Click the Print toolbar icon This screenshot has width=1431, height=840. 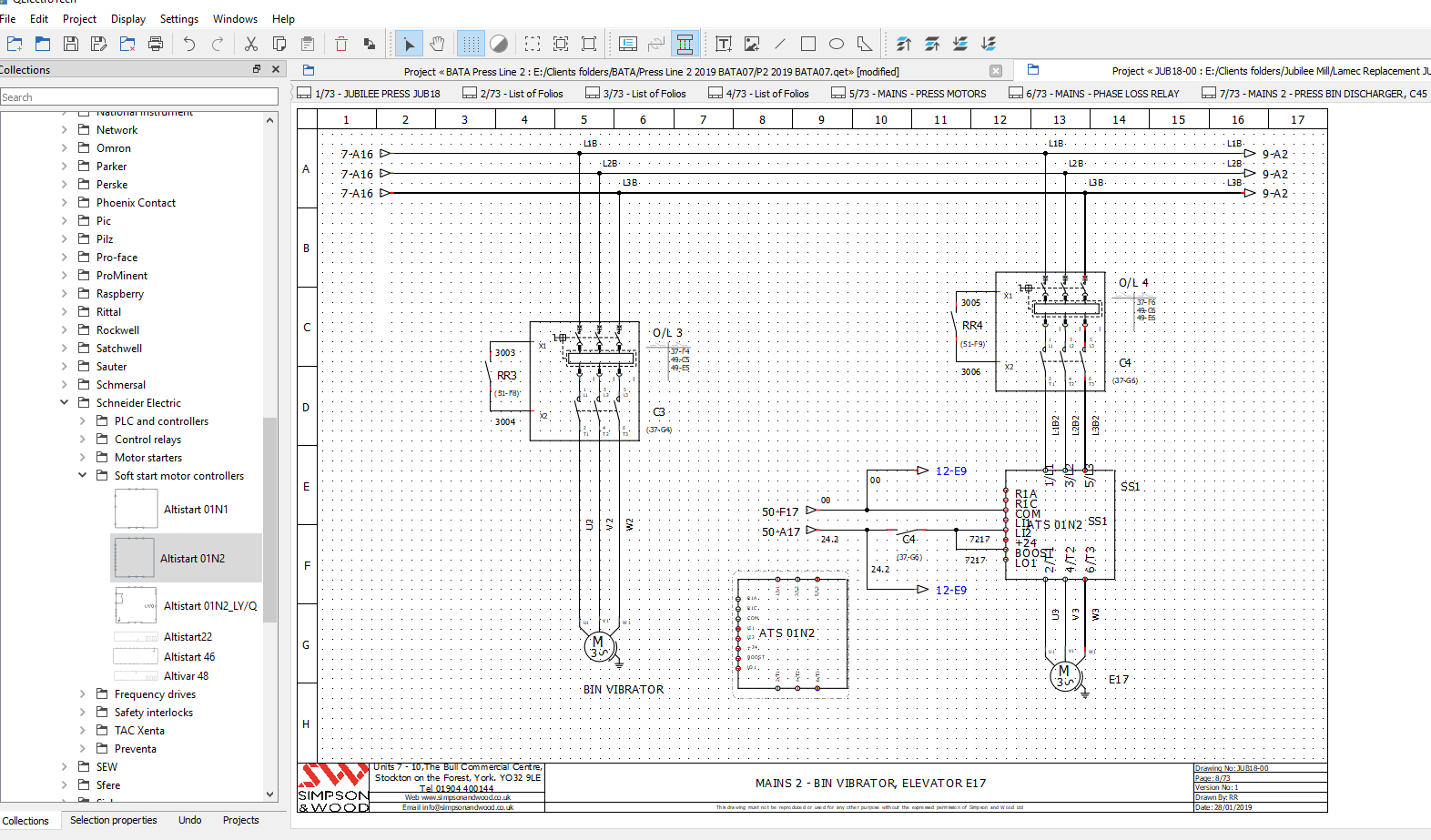(x=156, y=44)
